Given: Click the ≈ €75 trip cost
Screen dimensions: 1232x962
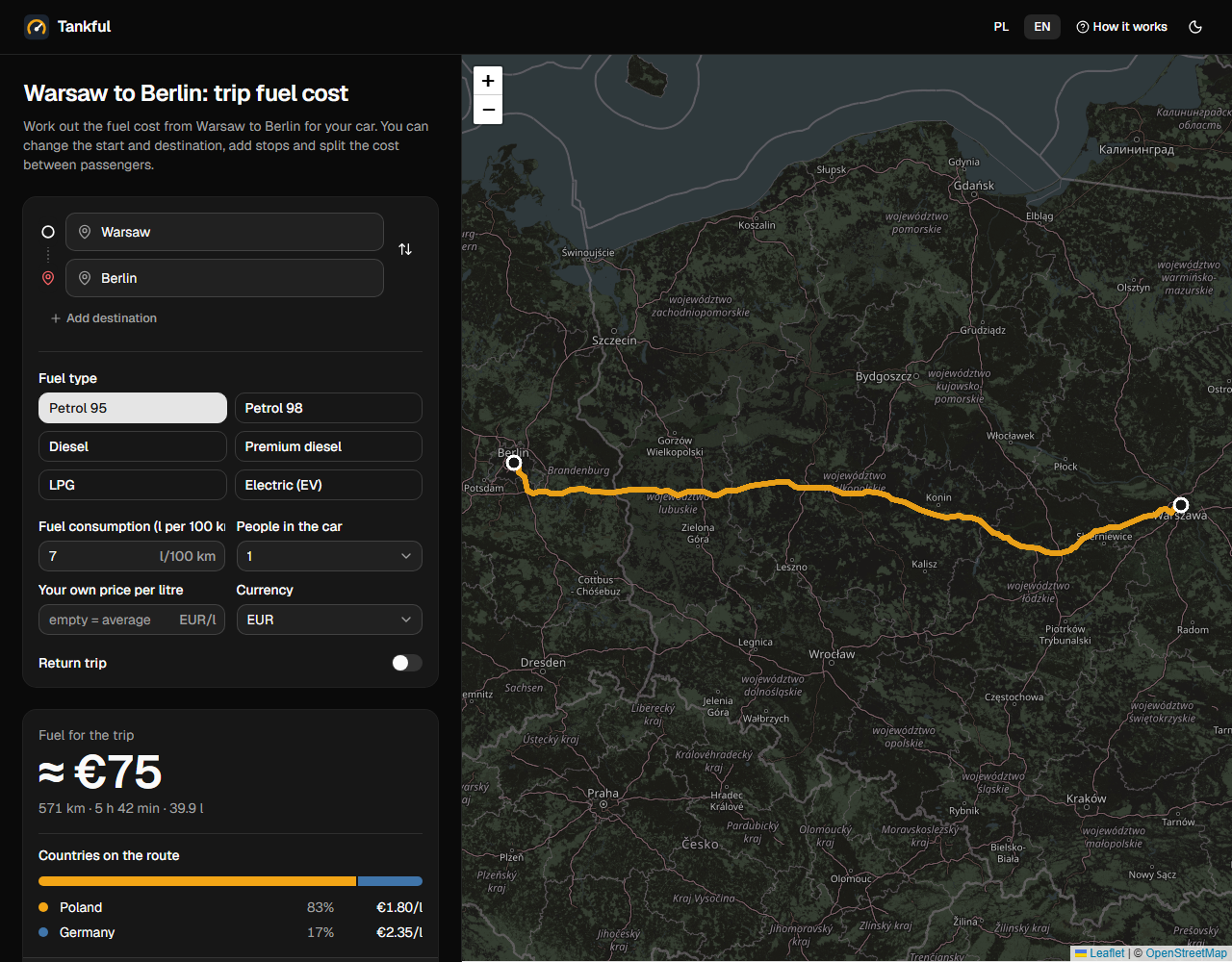Looking at the screenshot, I should pos(100,772).
